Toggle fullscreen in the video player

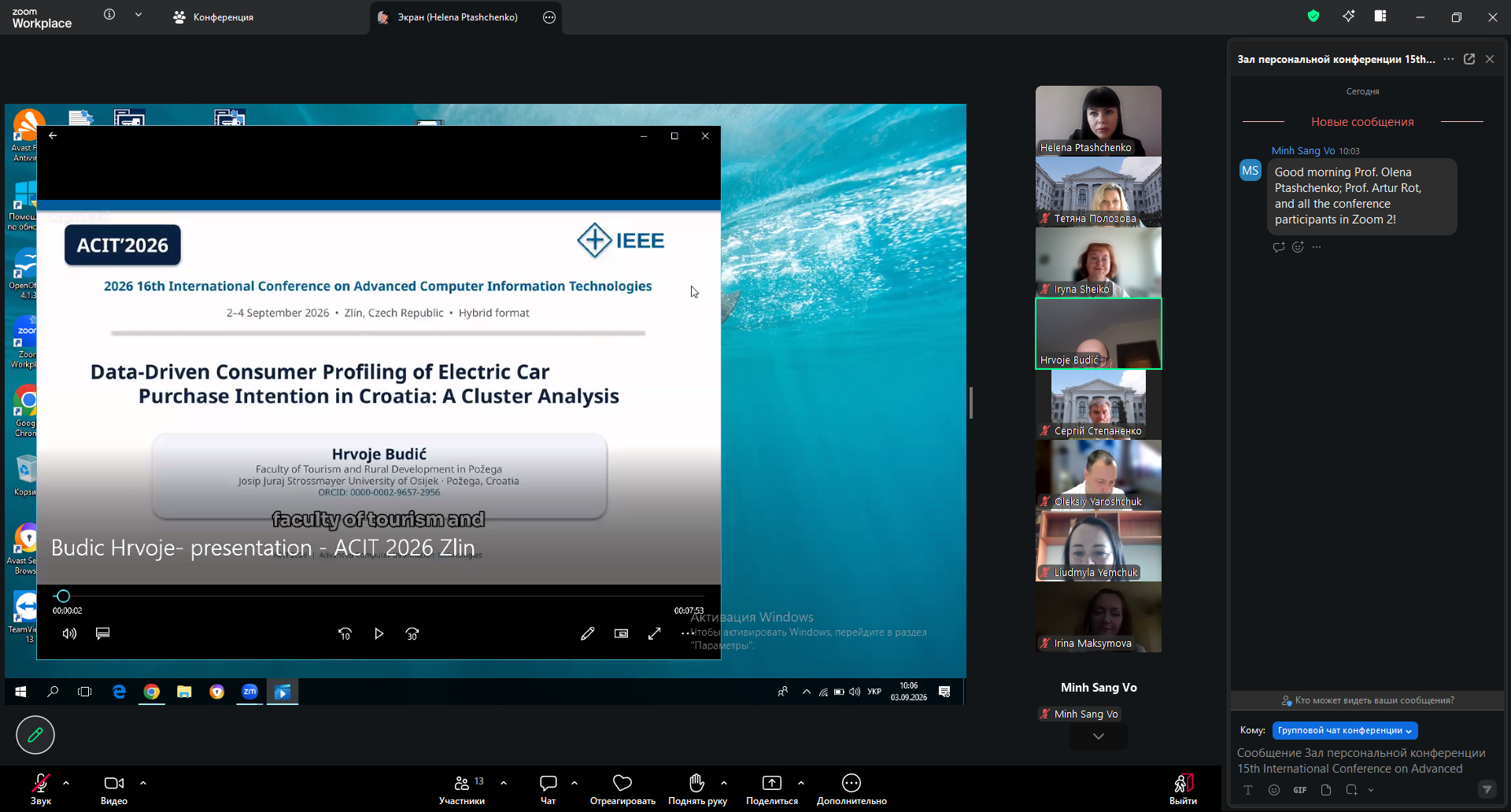(654, 633)
